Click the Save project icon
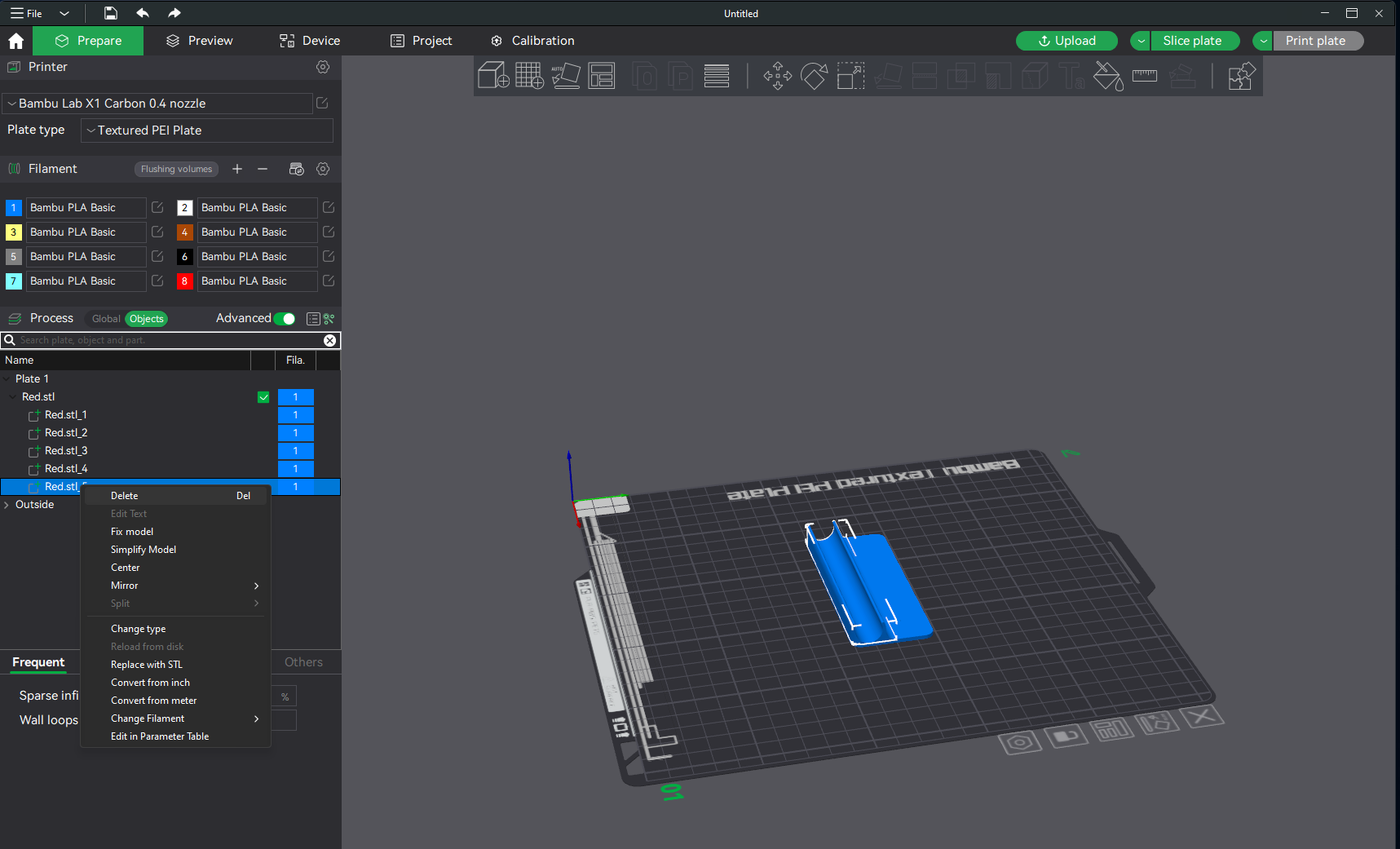1400x849 pixels. [x=111, y=13]
